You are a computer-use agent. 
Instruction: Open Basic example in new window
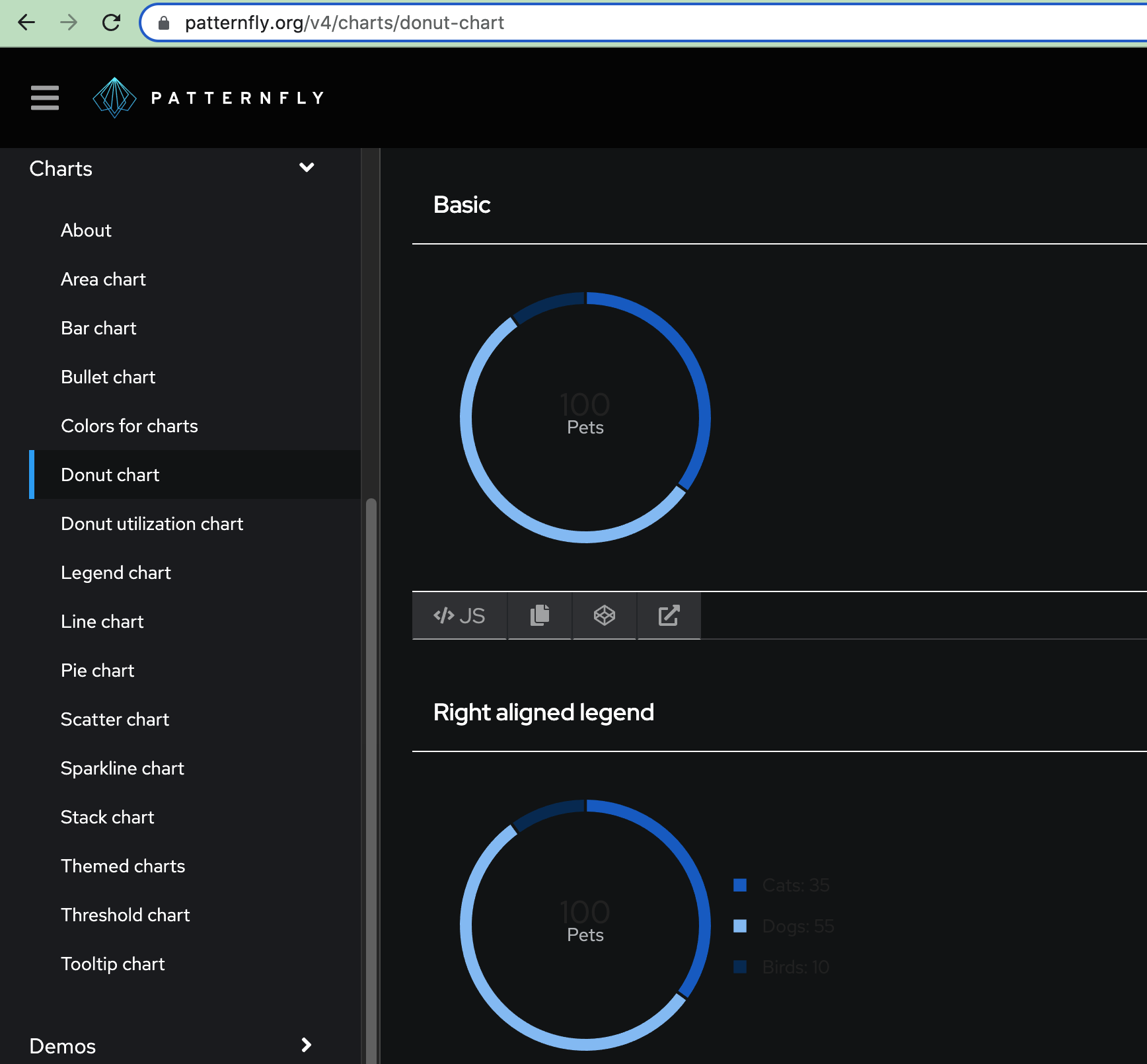pos(669,615)
